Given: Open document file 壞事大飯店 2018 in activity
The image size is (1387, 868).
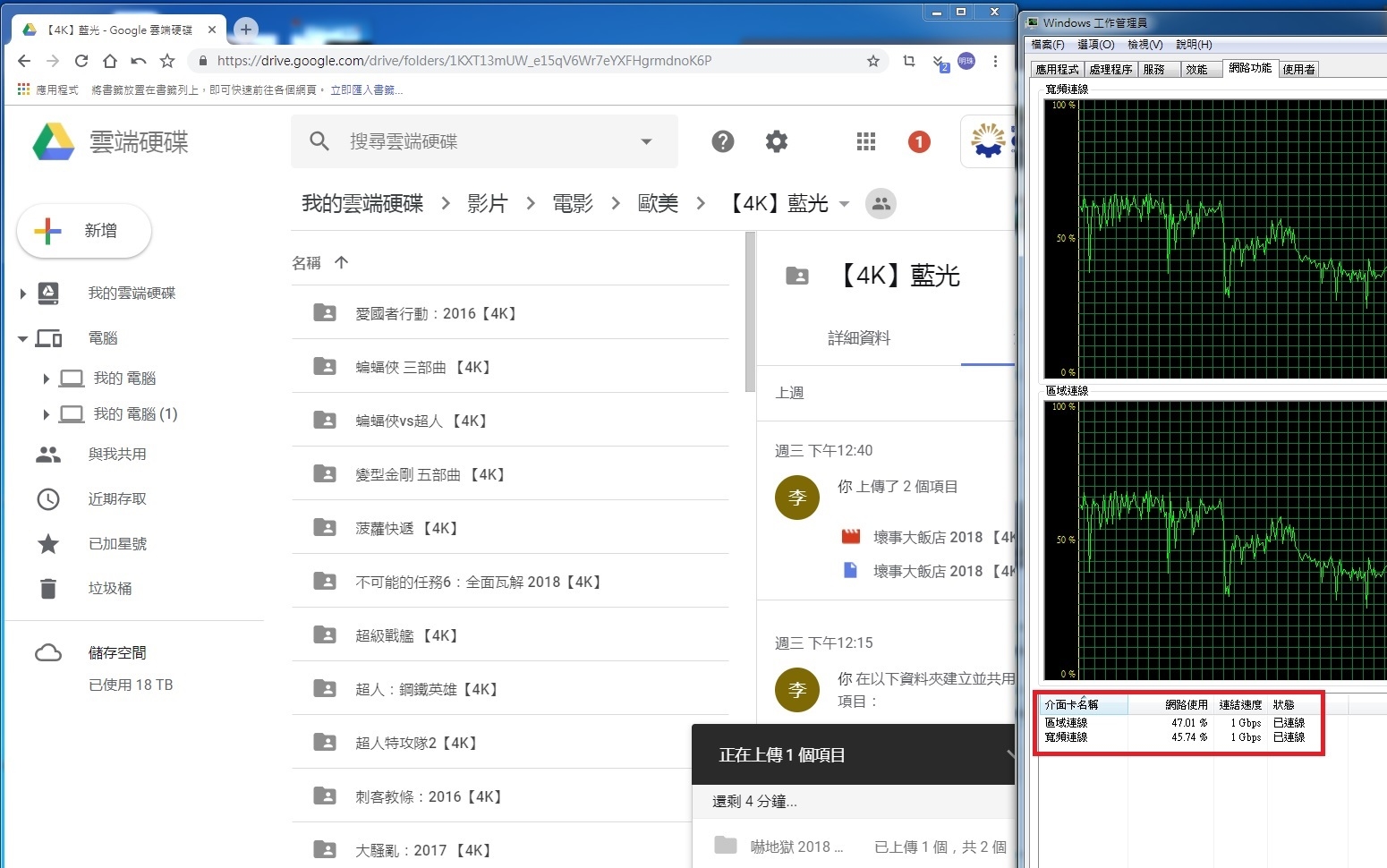Looking at the screenshot, I should tap(928, 571).
